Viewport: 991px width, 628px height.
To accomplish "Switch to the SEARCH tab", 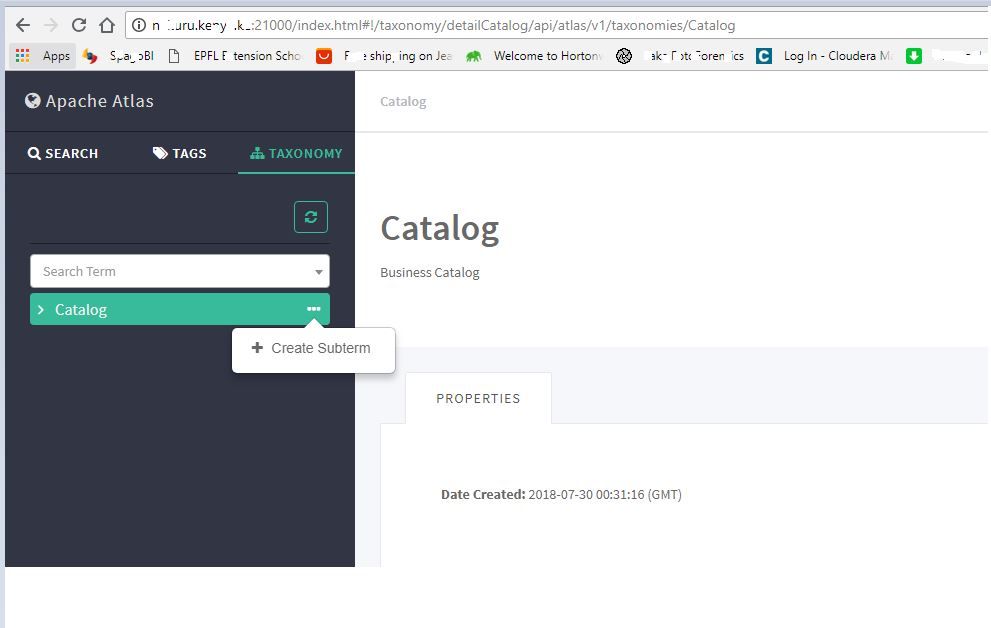I will (63, 153).
